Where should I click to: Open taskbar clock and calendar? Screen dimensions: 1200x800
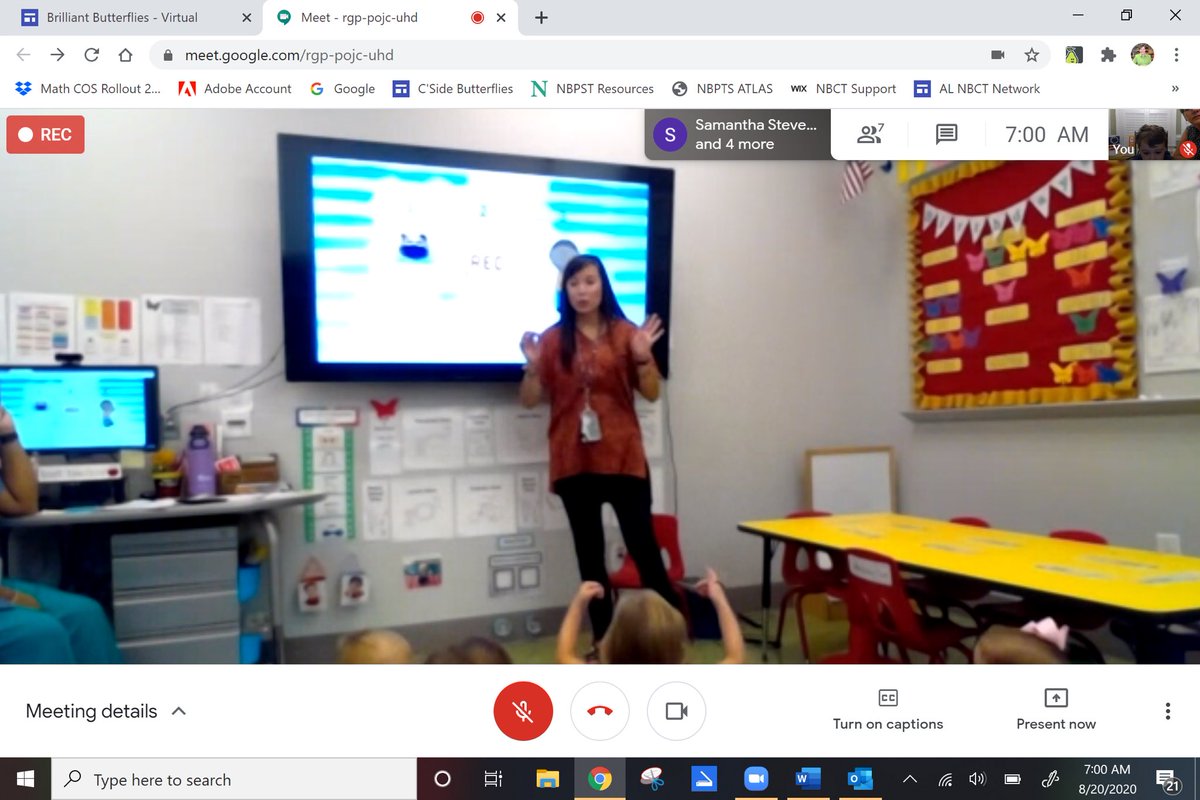[1107, 779]
